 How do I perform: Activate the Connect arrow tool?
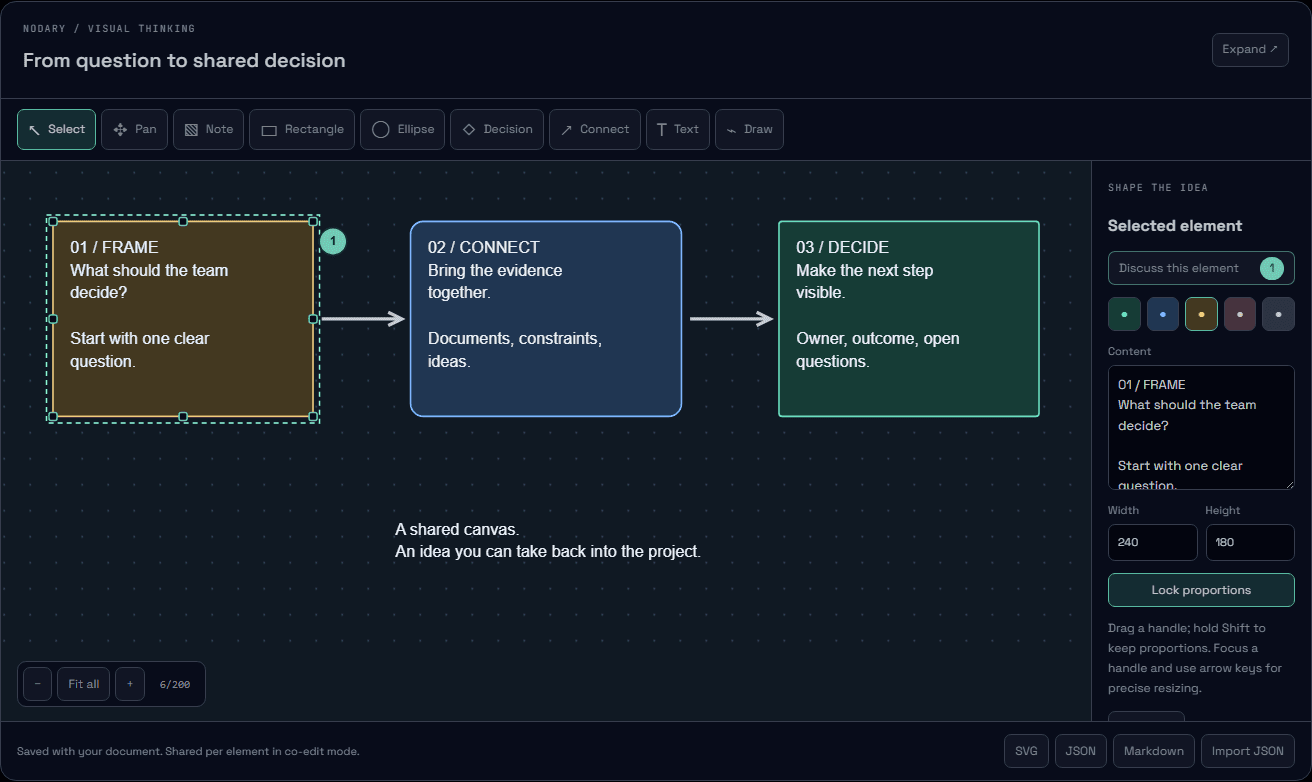pyautogui.click(x=595, y=129)
